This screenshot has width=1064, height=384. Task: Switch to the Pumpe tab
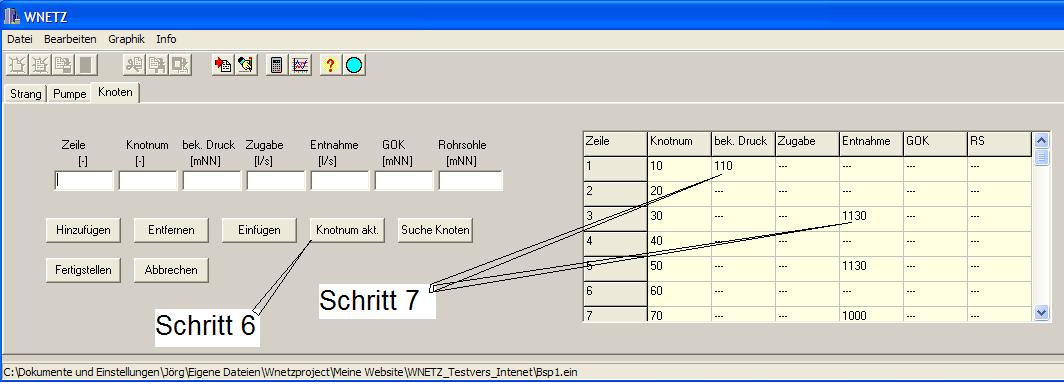point(70,94)
